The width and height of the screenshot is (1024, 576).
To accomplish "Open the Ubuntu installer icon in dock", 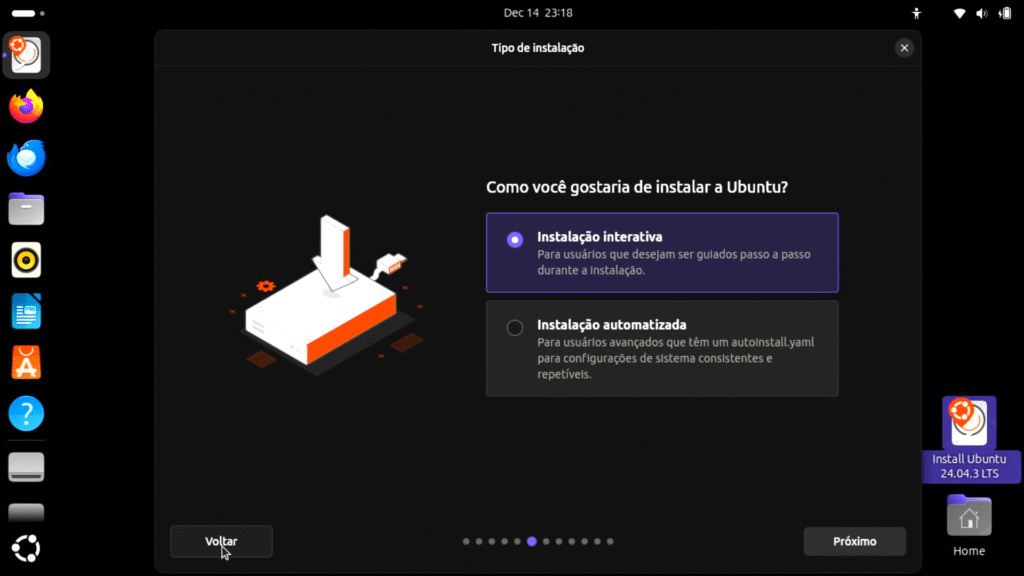I will click(x=26, y=56).
